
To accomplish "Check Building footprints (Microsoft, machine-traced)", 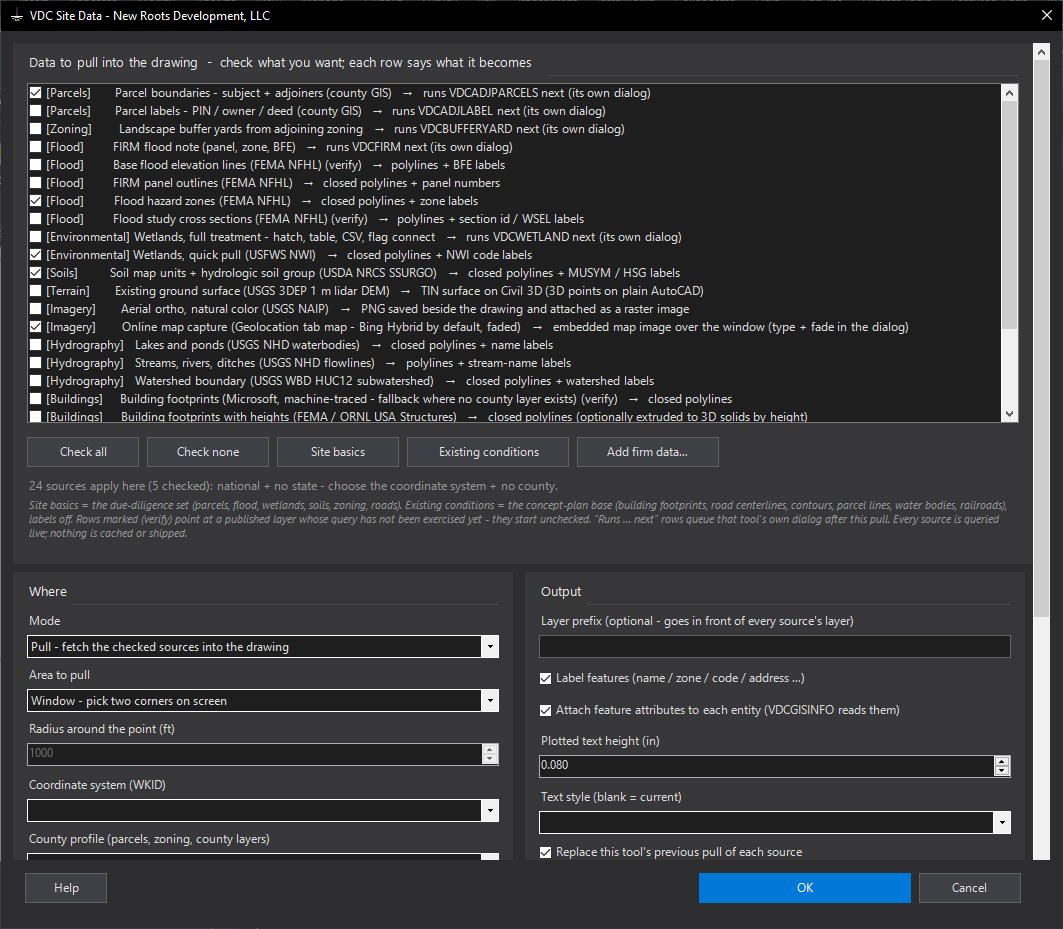I will pos(35,399).
